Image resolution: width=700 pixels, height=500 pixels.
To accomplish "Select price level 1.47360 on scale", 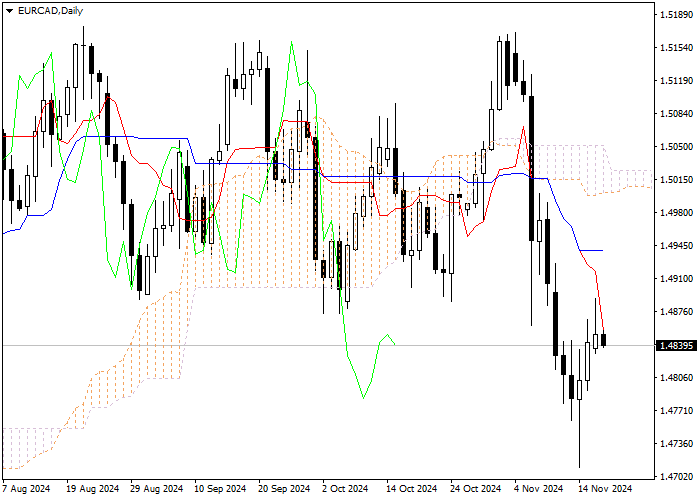I will pyautogui.click(x=677, y=444).
